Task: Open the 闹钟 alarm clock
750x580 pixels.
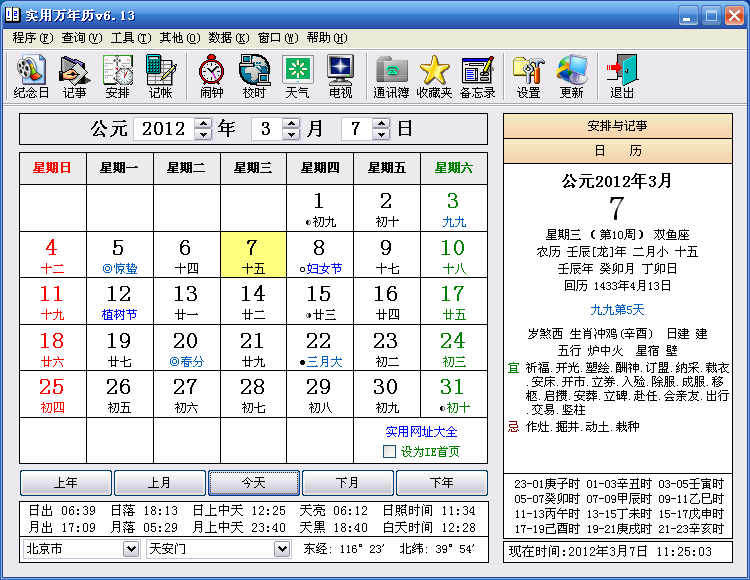Action: pos(211,77)
